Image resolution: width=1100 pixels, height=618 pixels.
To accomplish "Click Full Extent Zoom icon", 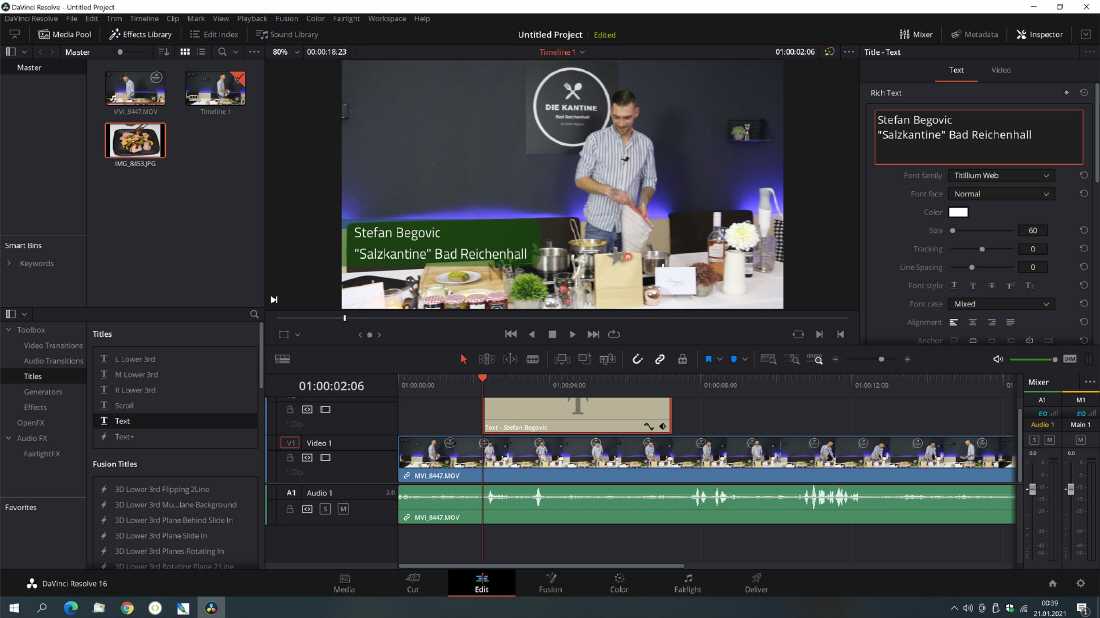I will [x=768, y=359].
